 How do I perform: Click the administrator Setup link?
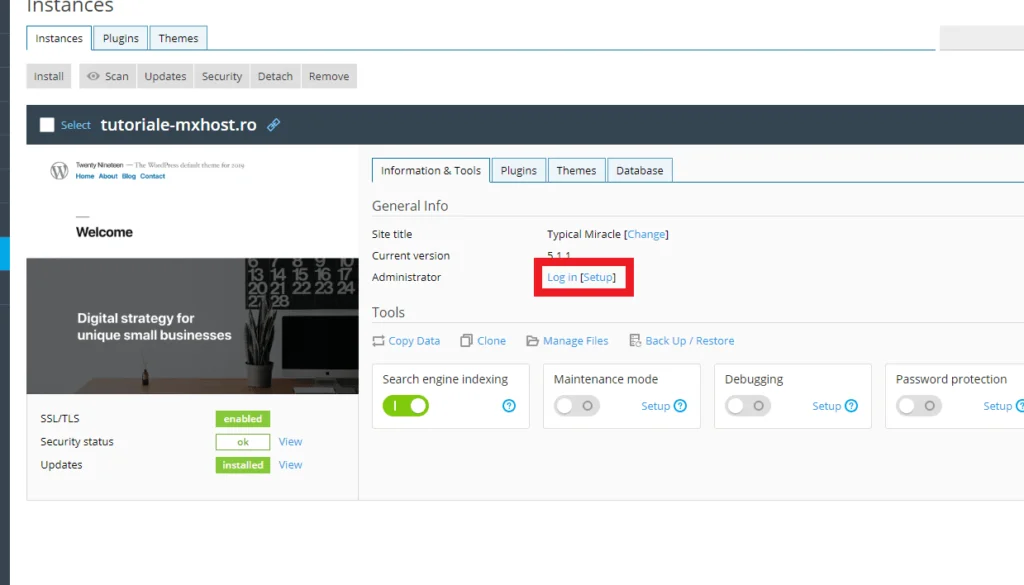[598, 277]
